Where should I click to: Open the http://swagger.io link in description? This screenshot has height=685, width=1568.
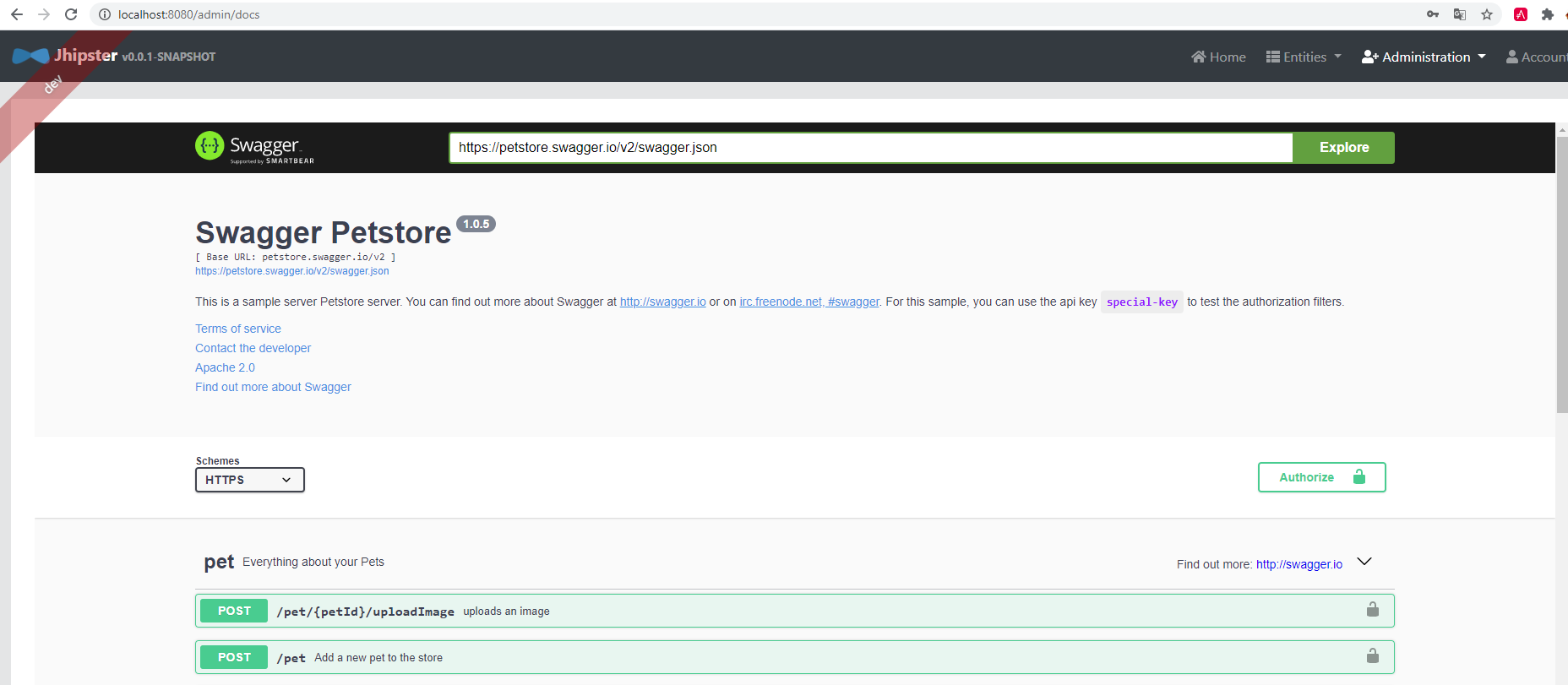[663, 302]
